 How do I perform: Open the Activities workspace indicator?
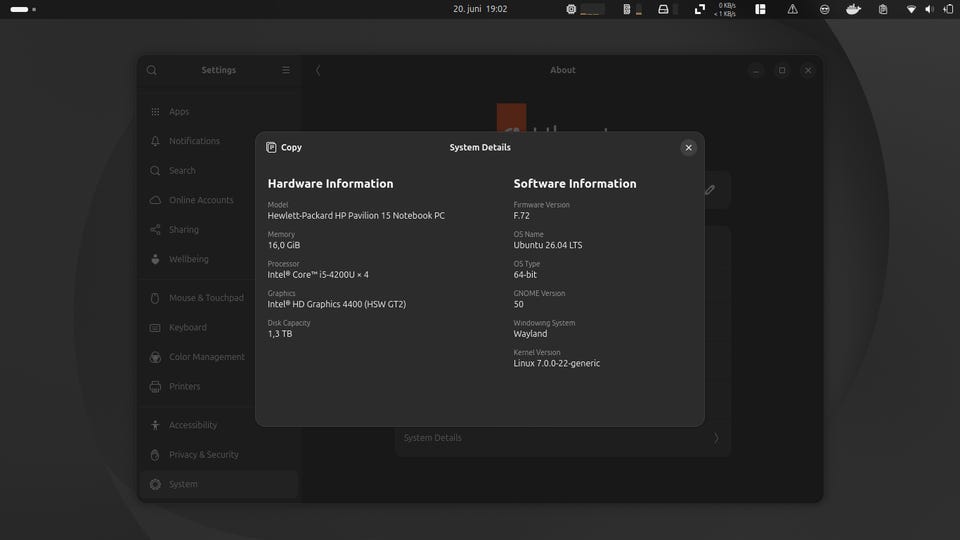23,9
